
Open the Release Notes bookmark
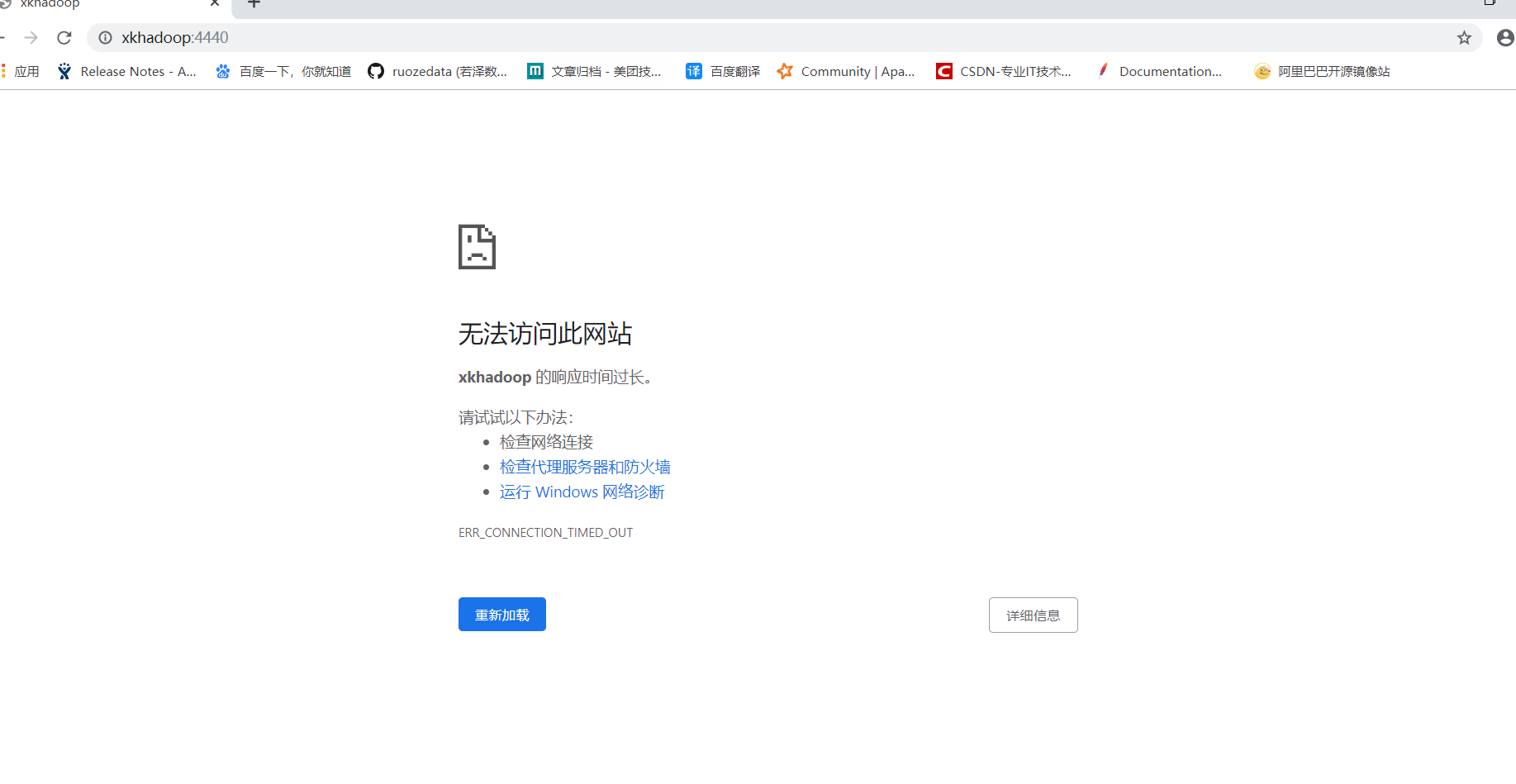pyautogui.click(x=126, y=71)
